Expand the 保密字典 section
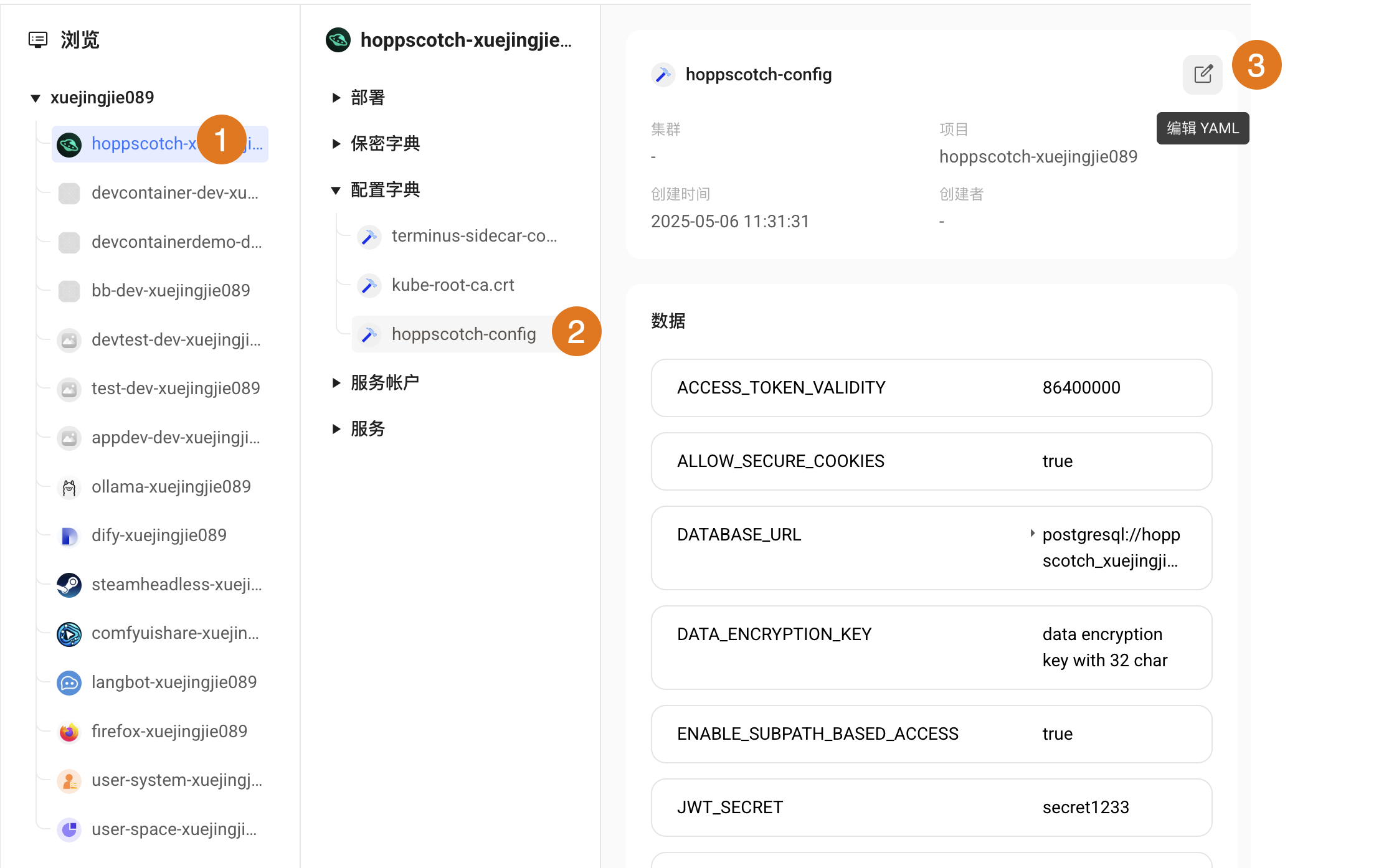This screenshot has height=868, width=1394. pyautogui.click(x=336, y=144)
